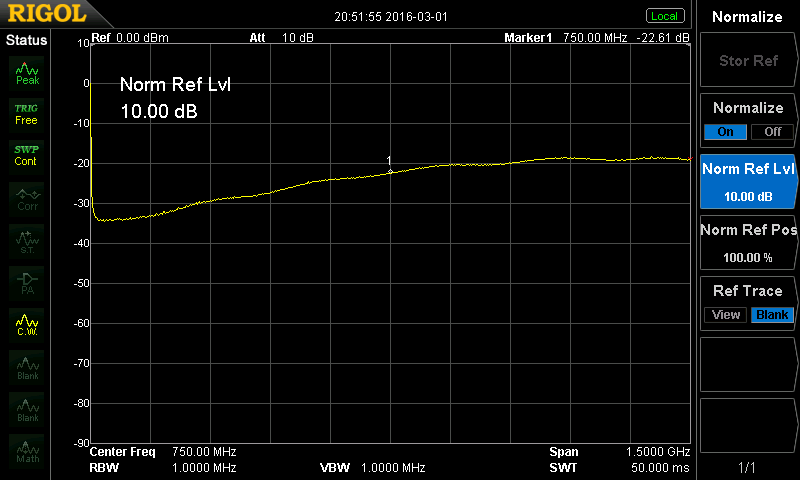Image resolution: width=800 pixels, height=480 pixels.
Task: Set Ref Trace to Blank
Action: [772, 315]
